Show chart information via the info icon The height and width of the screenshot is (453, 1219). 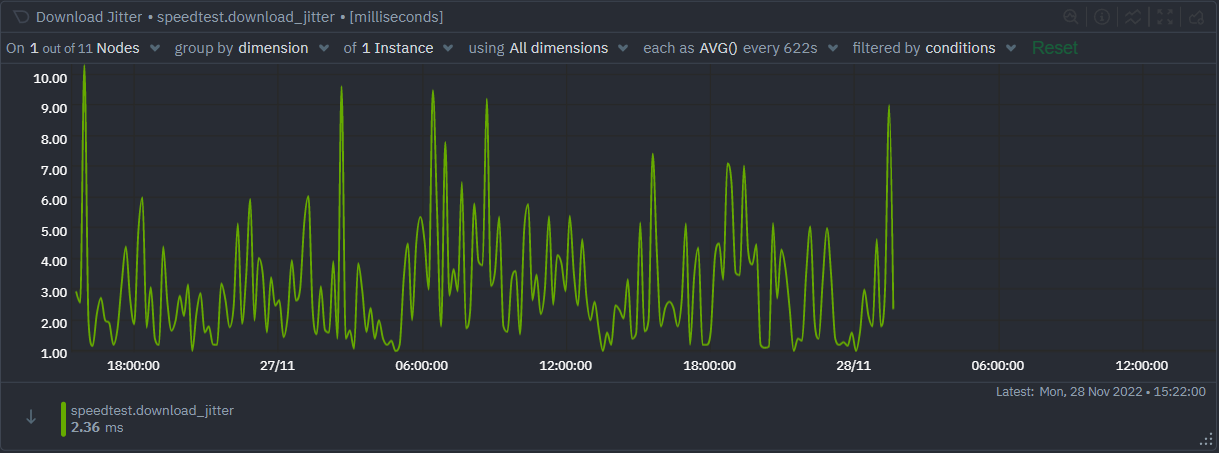tap(1101, 17)
